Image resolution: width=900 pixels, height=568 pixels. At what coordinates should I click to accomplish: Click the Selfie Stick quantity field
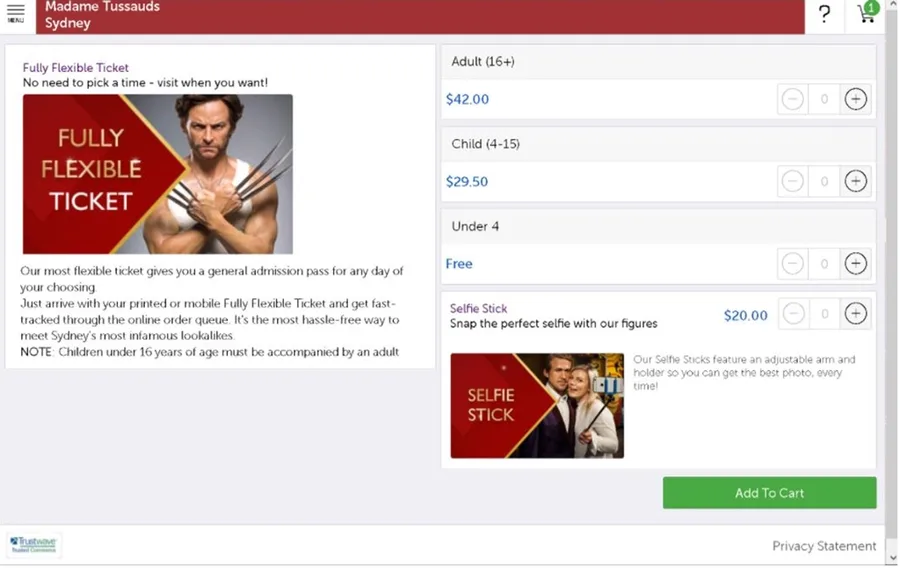coord(824,314)
